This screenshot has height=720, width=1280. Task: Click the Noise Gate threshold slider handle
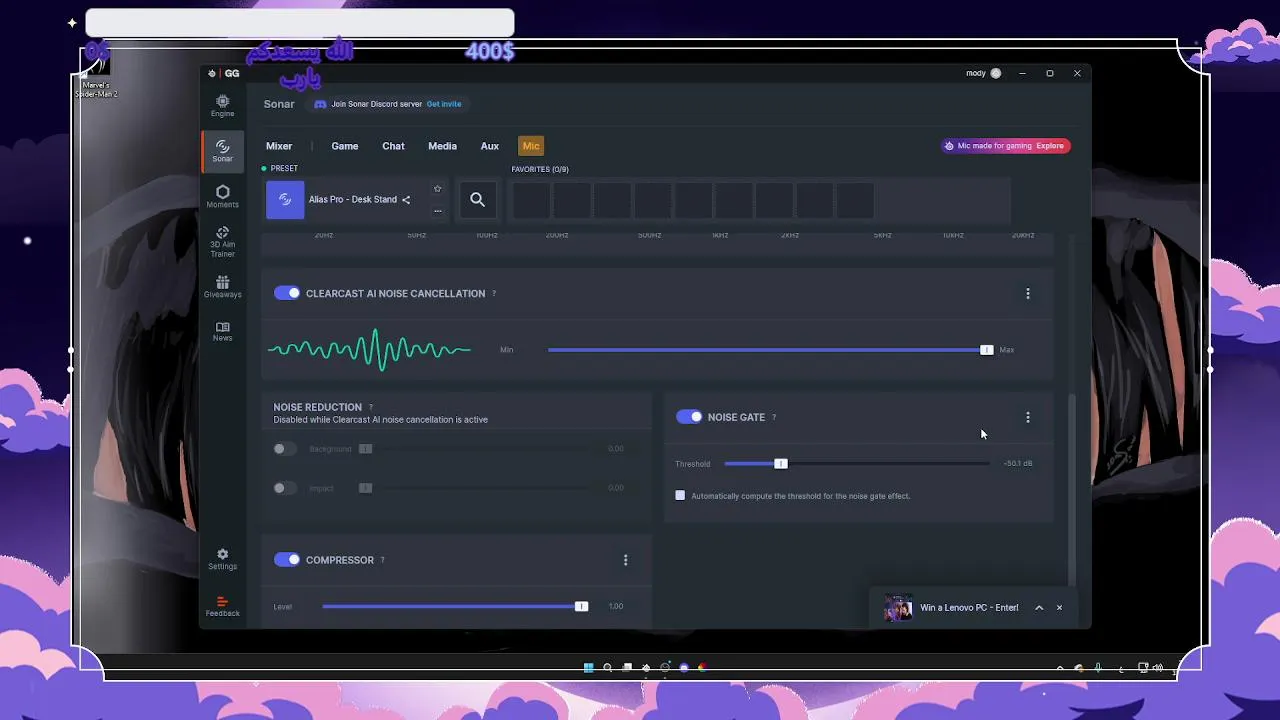781,464
